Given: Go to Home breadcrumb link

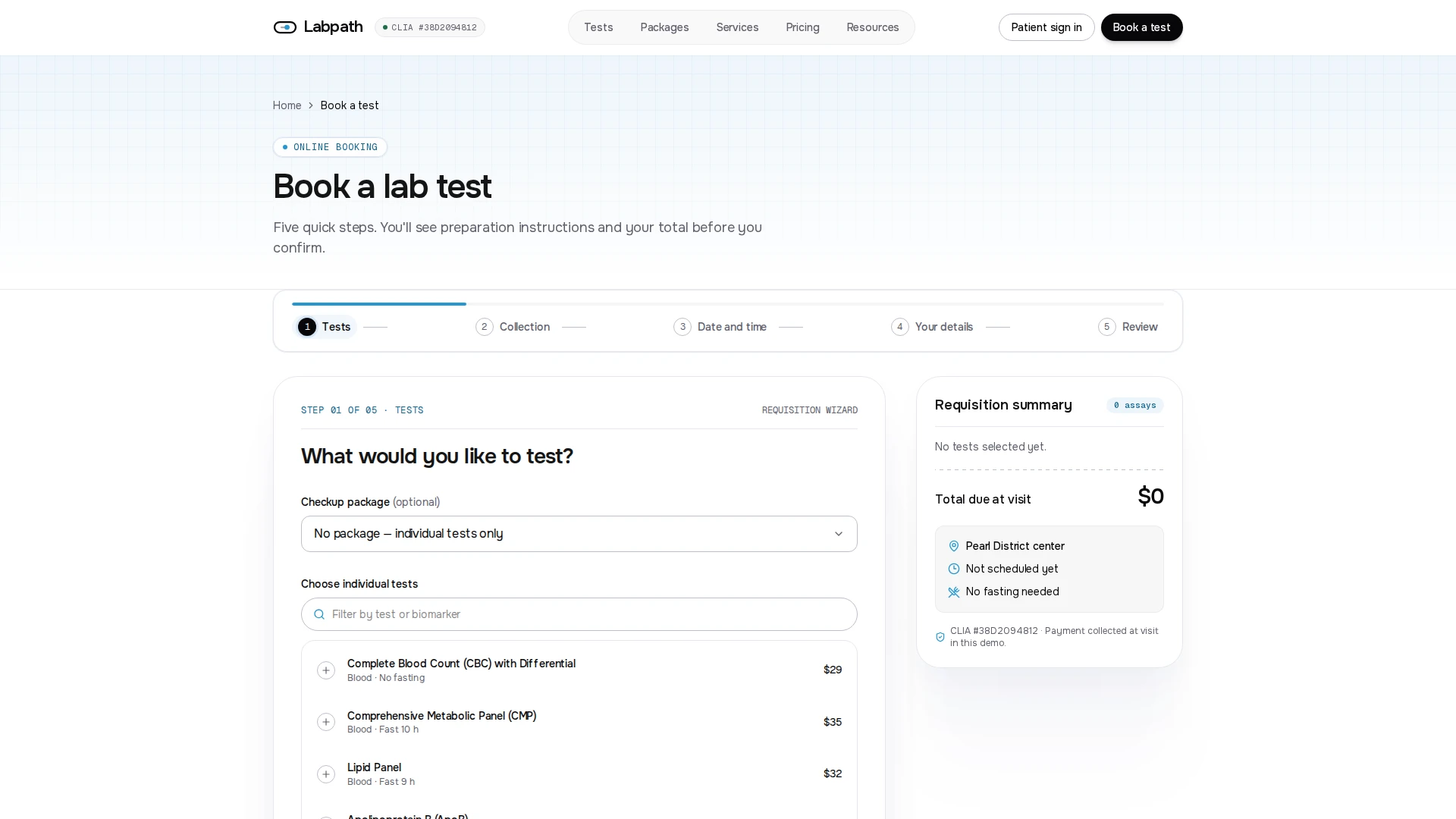Looking at the screenshot, I should pos(287,105).
